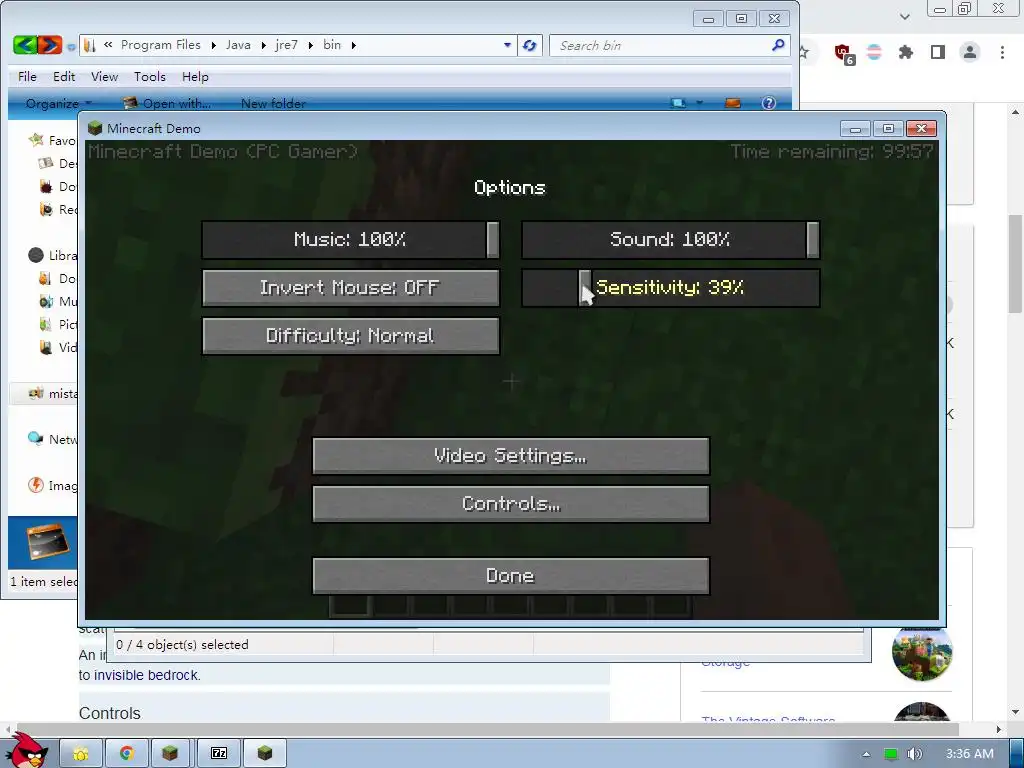
Task: Open the volume speaker tray icon
Action: click(x=914, y=754)
